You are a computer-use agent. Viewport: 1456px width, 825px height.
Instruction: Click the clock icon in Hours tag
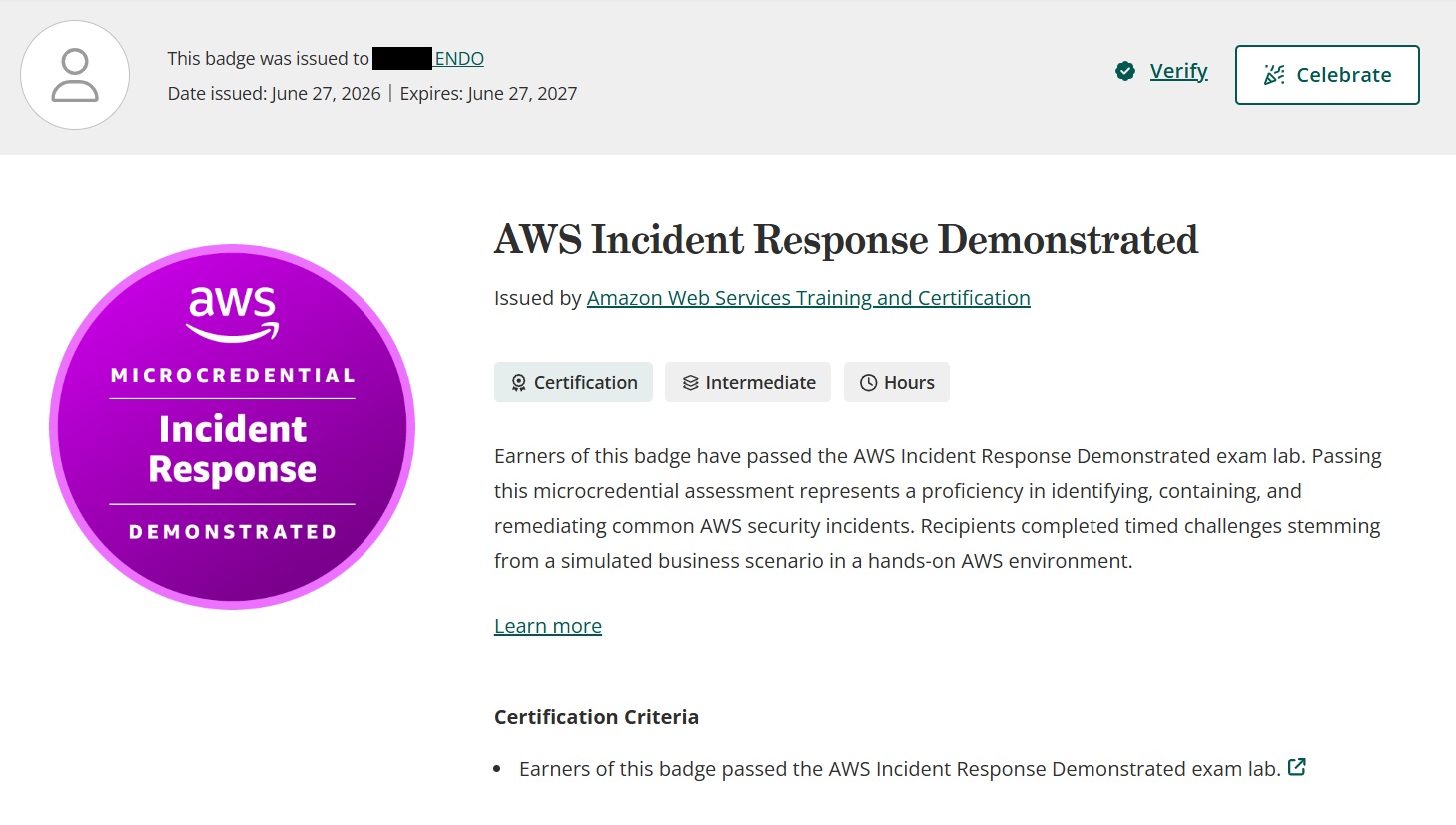(x=868, y=383)
